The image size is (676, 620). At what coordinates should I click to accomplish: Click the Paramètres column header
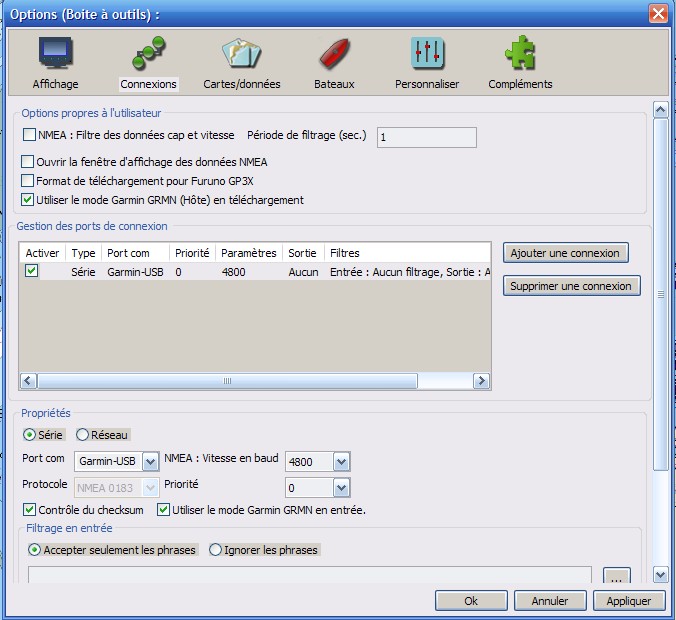tap(248, 253)
